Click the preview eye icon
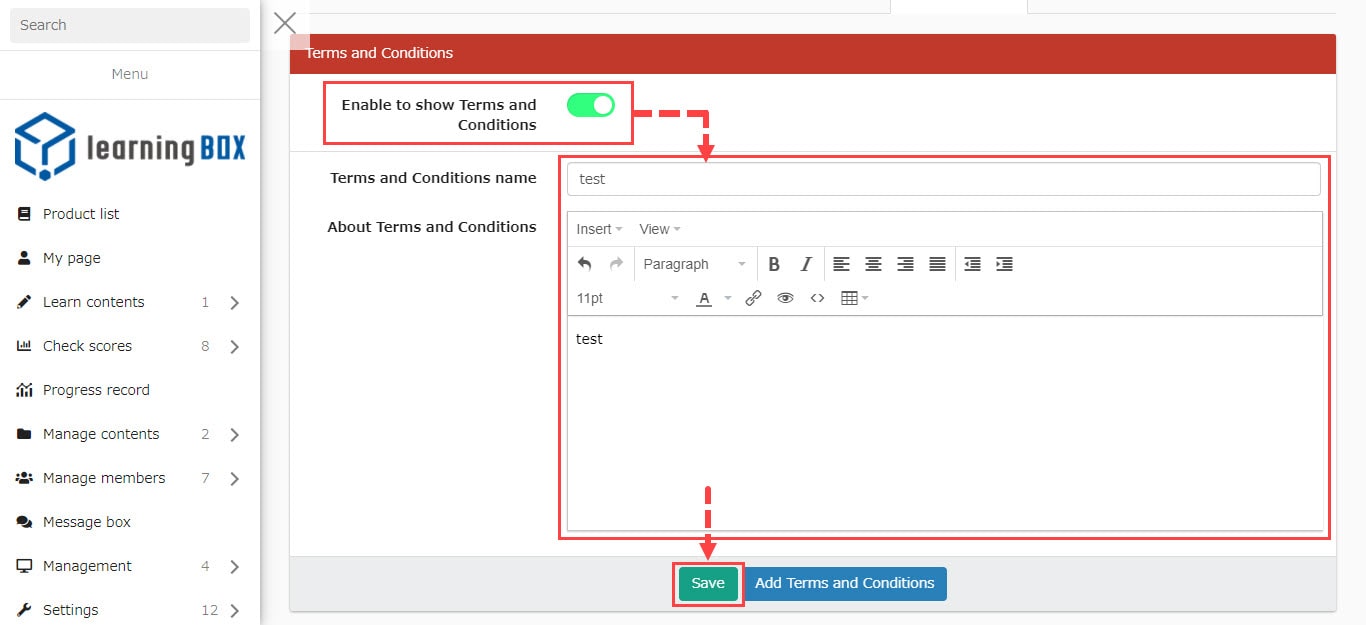Viewport: 1366px width, 625px height. point(785,298)
